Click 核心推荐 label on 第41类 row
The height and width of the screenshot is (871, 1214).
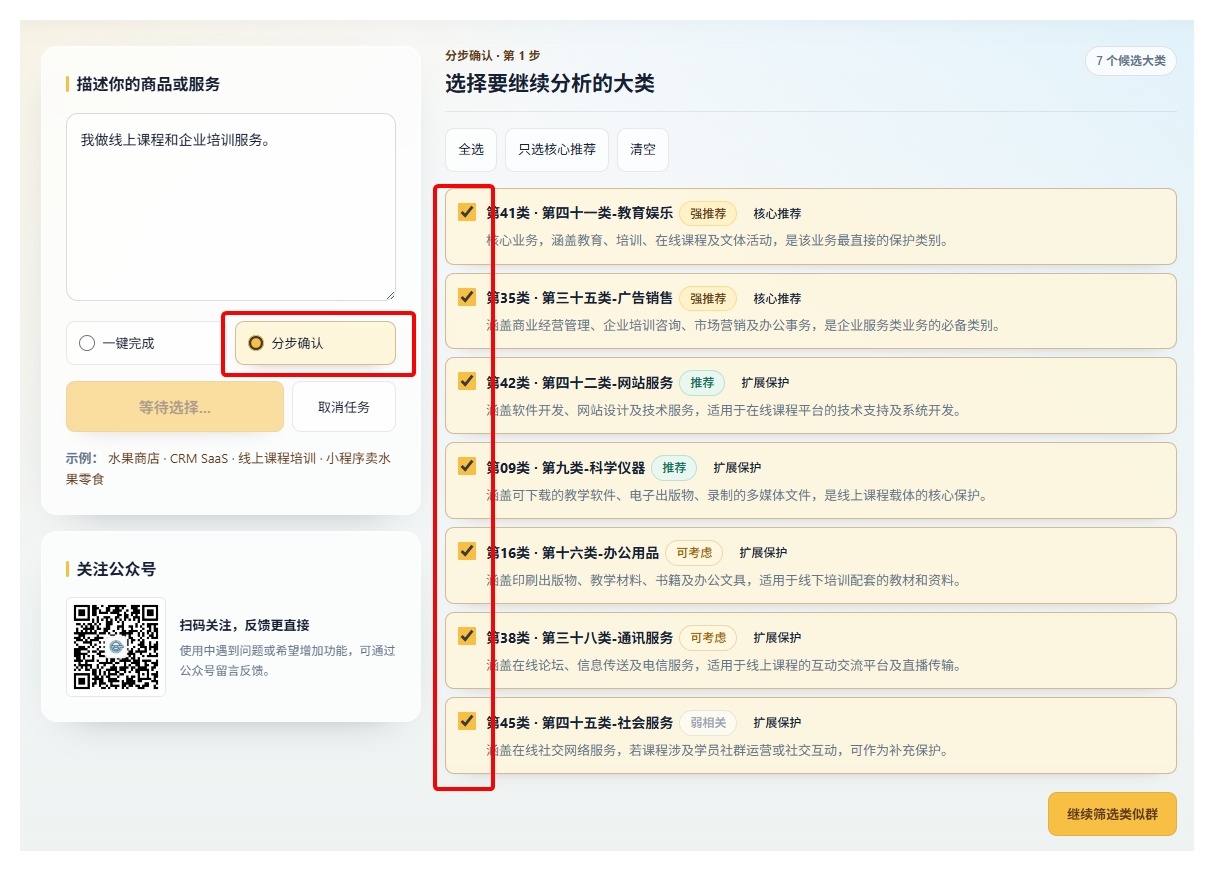777,213
